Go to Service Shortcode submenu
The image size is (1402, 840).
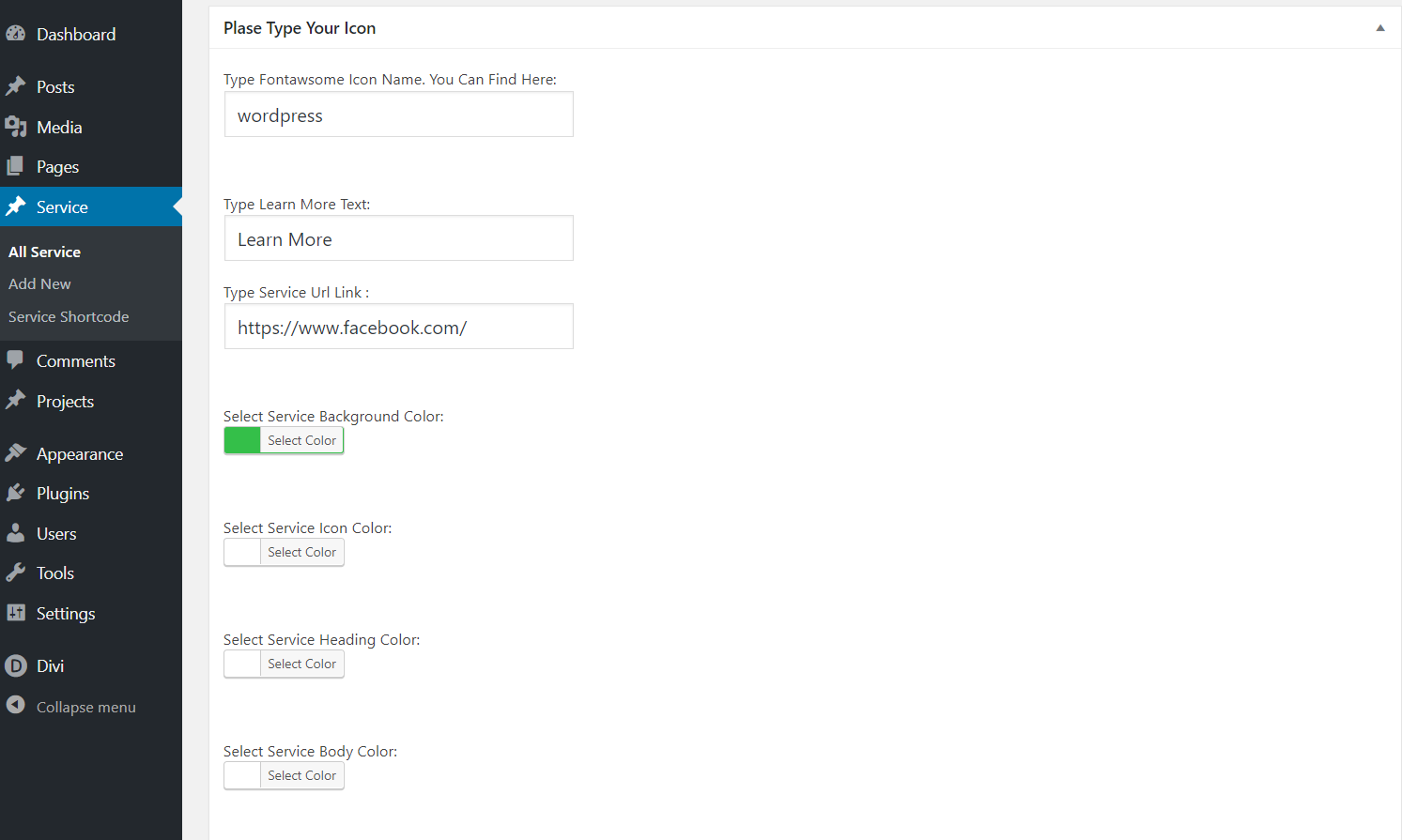69,316
